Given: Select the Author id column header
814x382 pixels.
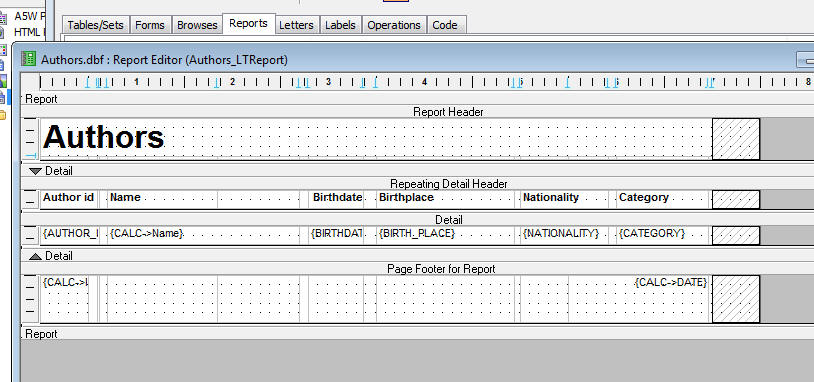Looking at the screenshot, I should click(69, 197).
